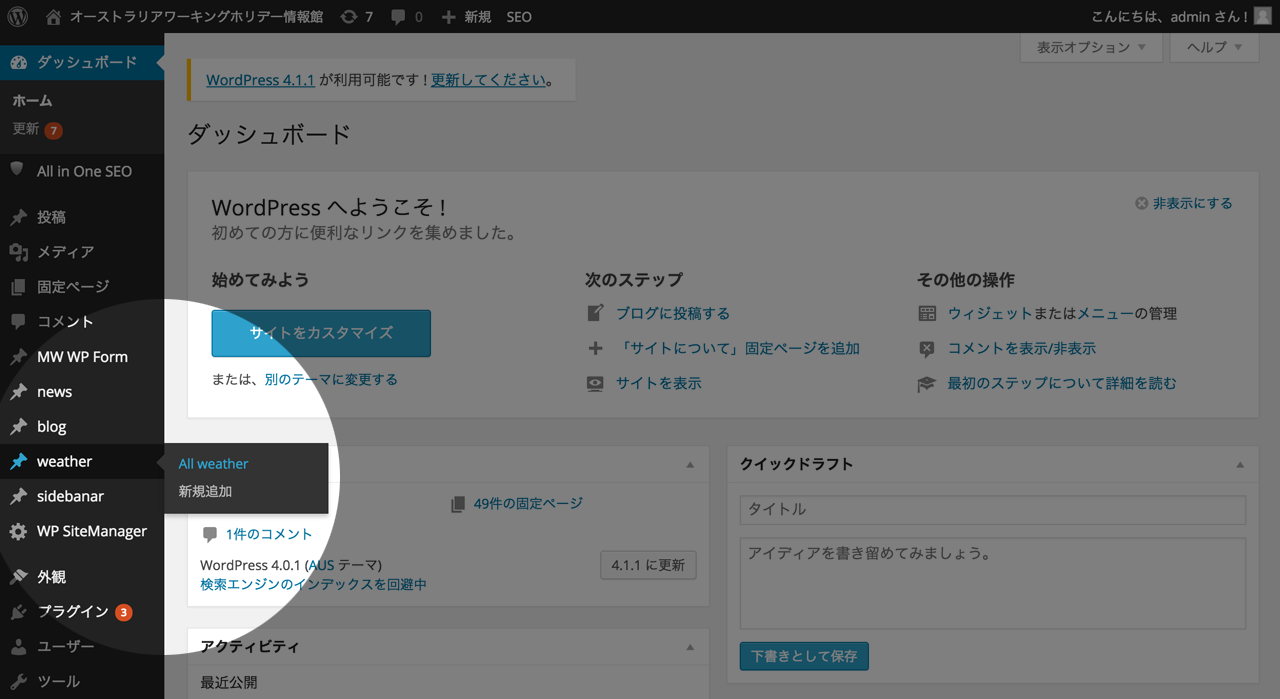Click the 4.1.1 に更新 button
Screen dimensions: 1280x699
pos(648,565)
